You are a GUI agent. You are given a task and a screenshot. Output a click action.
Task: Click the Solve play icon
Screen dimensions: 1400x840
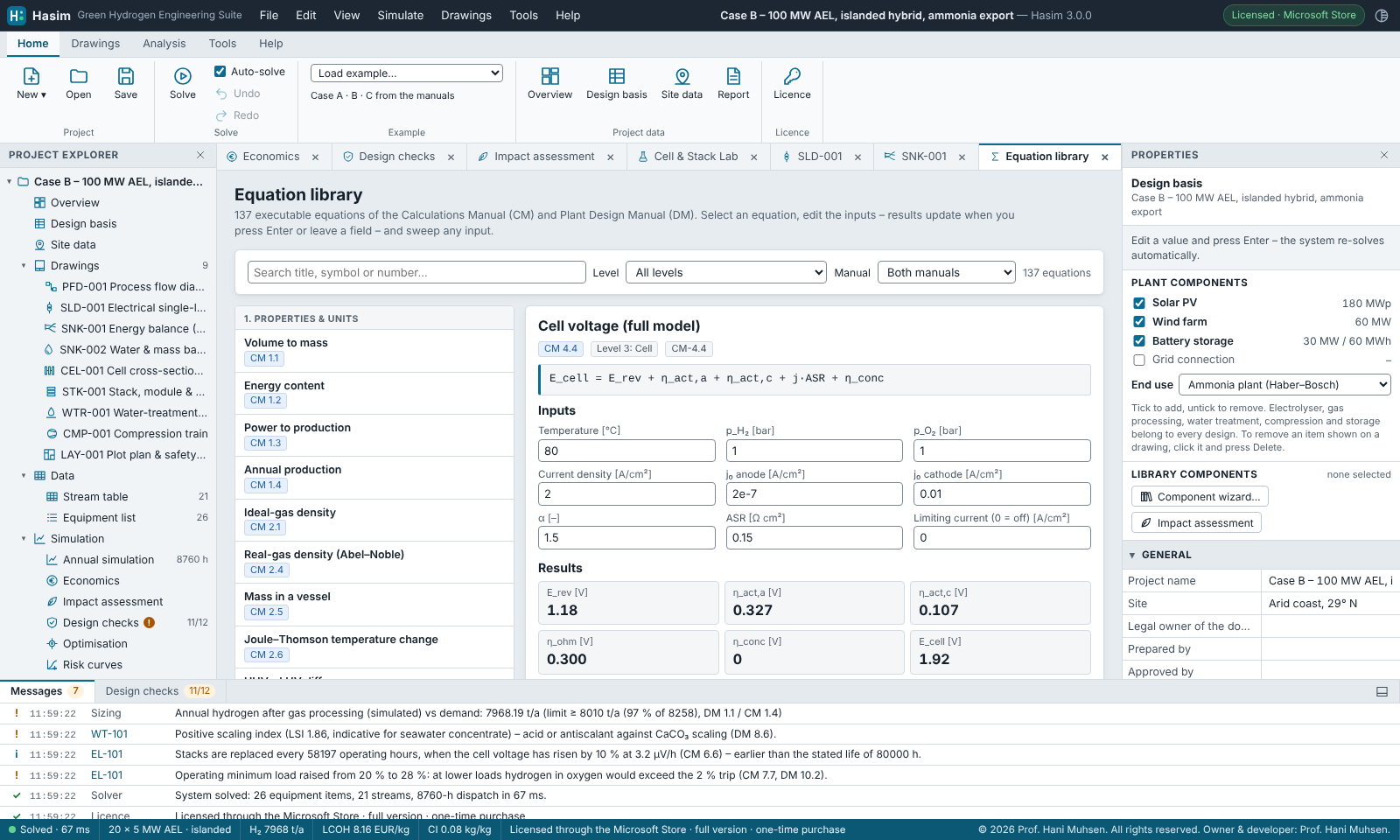(x=183, y=76)
